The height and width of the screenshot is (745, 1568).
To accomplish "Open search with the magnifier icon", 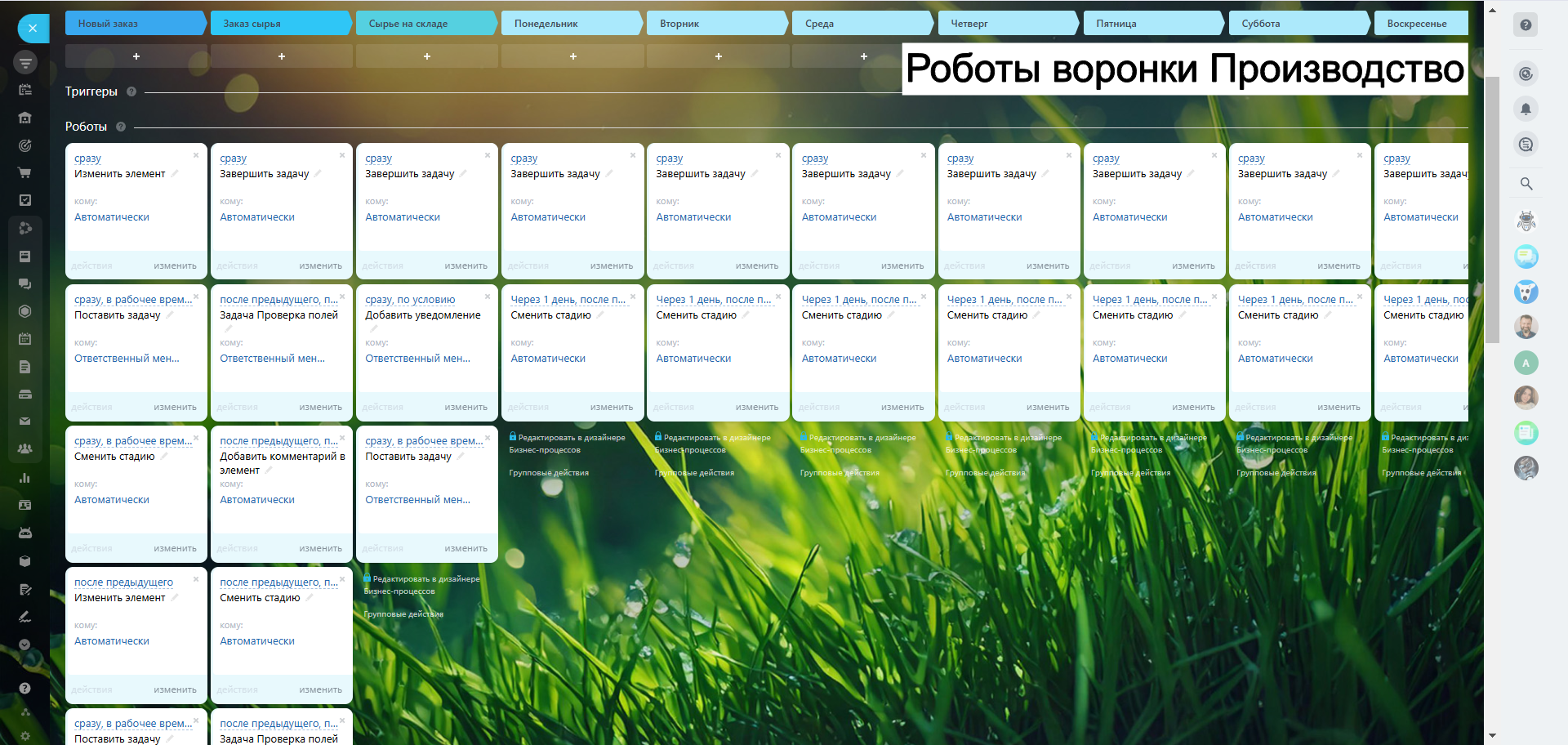I will click(1526, 184).
